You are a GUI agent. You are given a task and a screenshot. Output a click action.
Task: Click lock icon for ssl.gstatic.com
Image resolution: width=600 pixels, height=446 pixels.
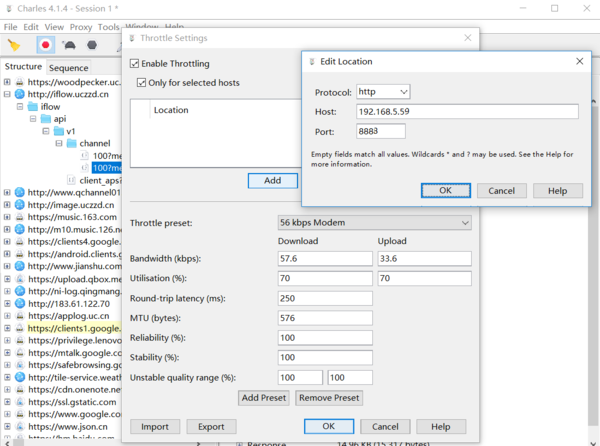(20, 402)
